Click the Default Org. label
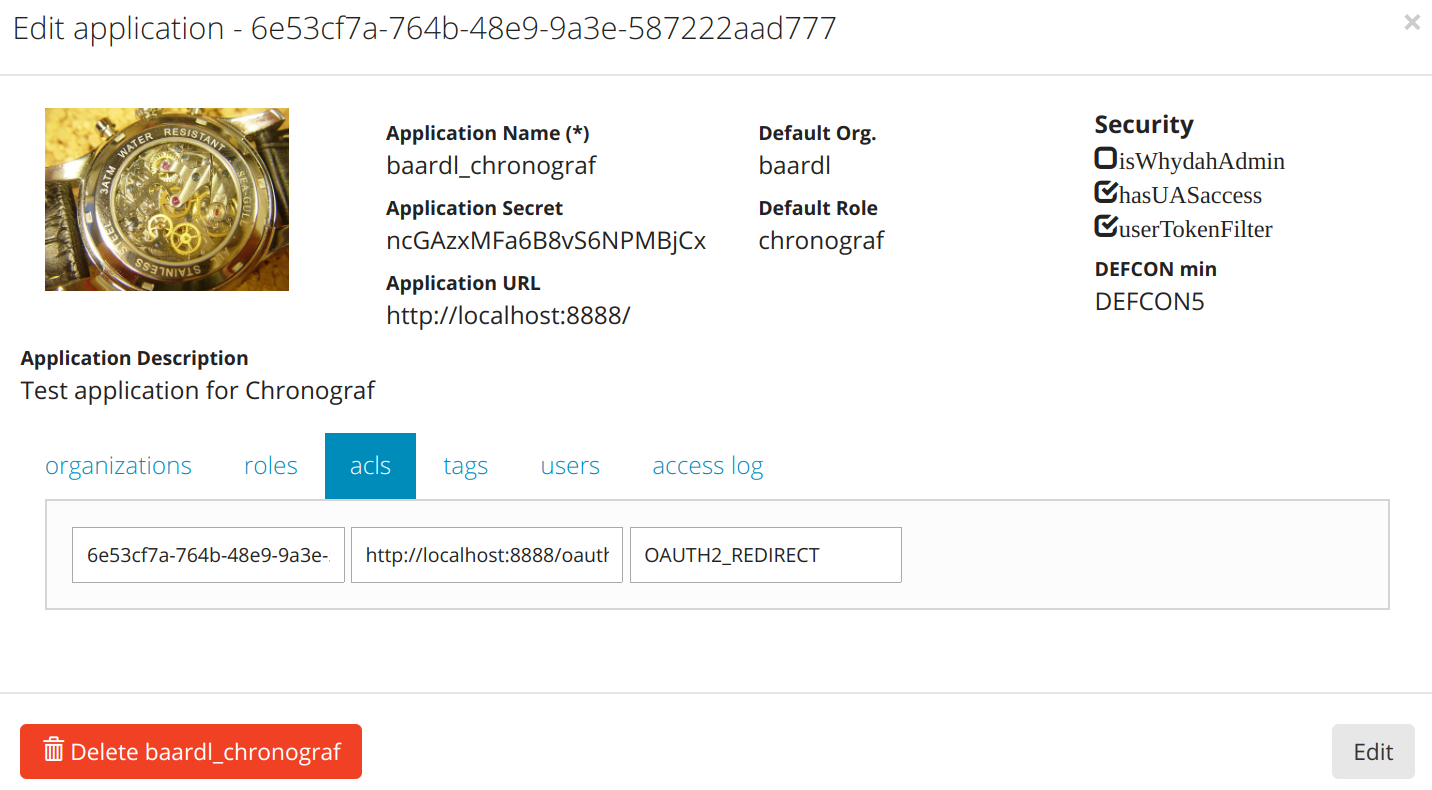 pyautogui.click(x=817, y=133)
